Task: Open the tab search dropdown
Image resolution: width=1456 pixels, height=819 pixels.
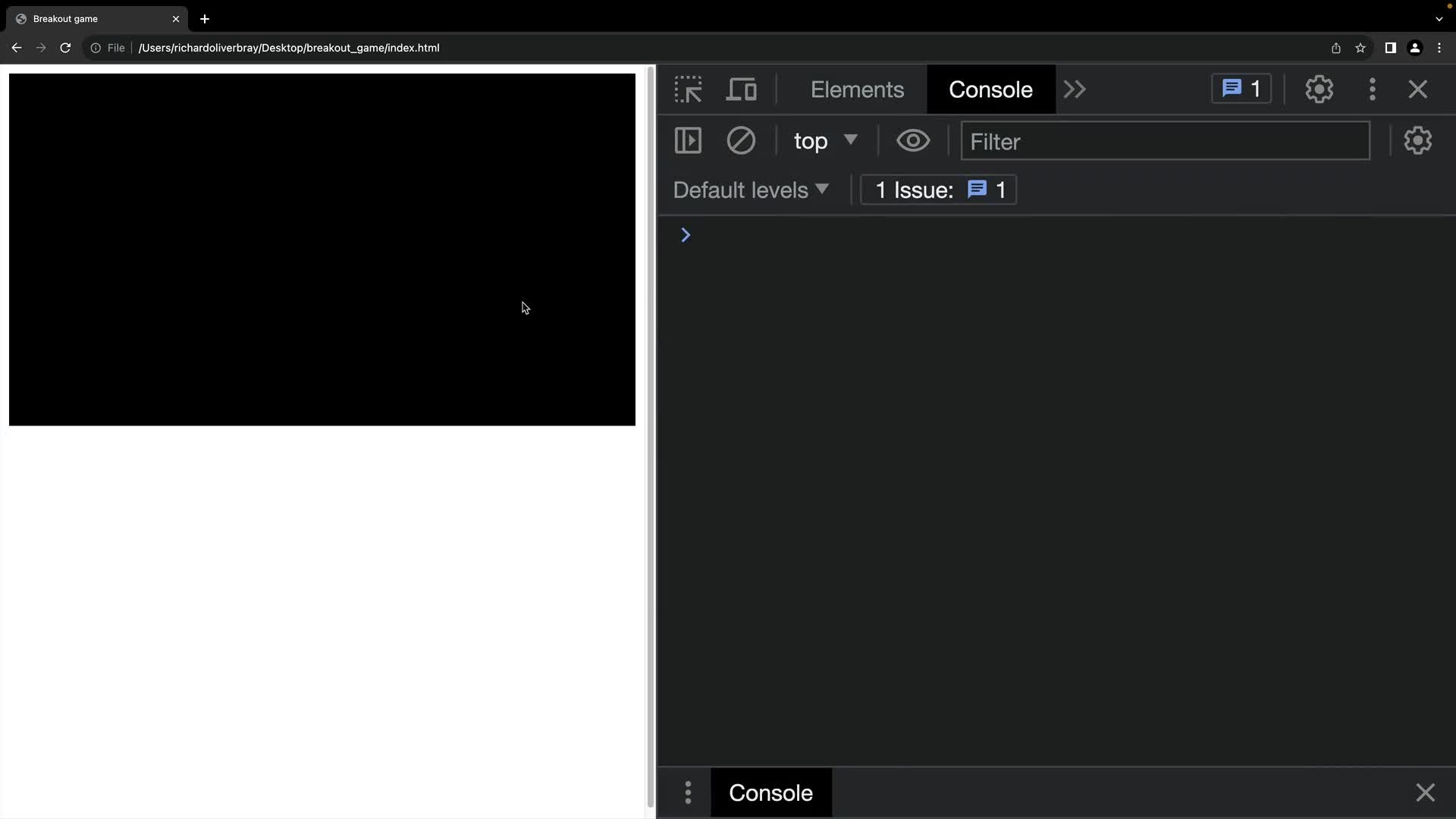Action: [1439, 19]
